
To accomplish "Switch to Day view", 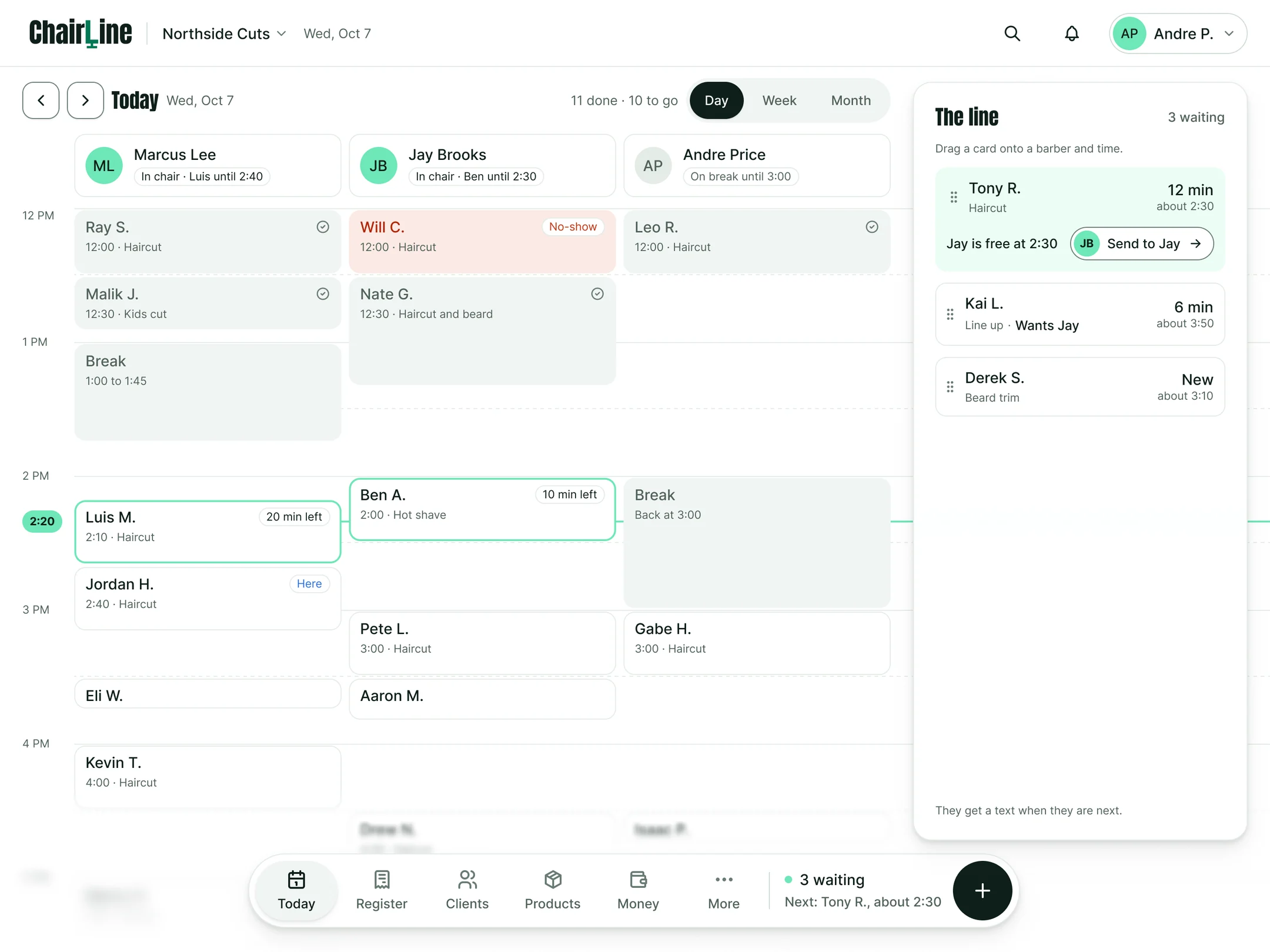I will point(716,101).
